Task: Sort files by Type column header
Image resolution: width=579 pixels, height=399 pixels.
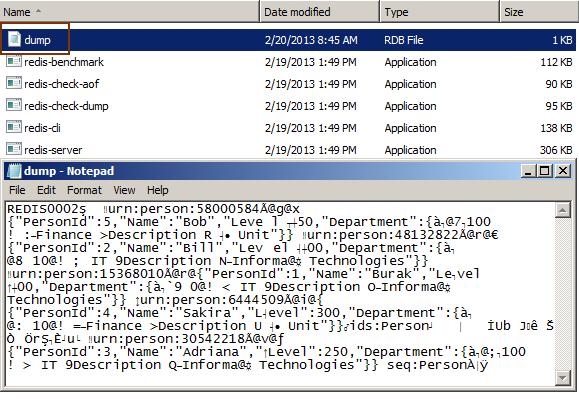Action: pyautogui.click(x=440, y=12)
